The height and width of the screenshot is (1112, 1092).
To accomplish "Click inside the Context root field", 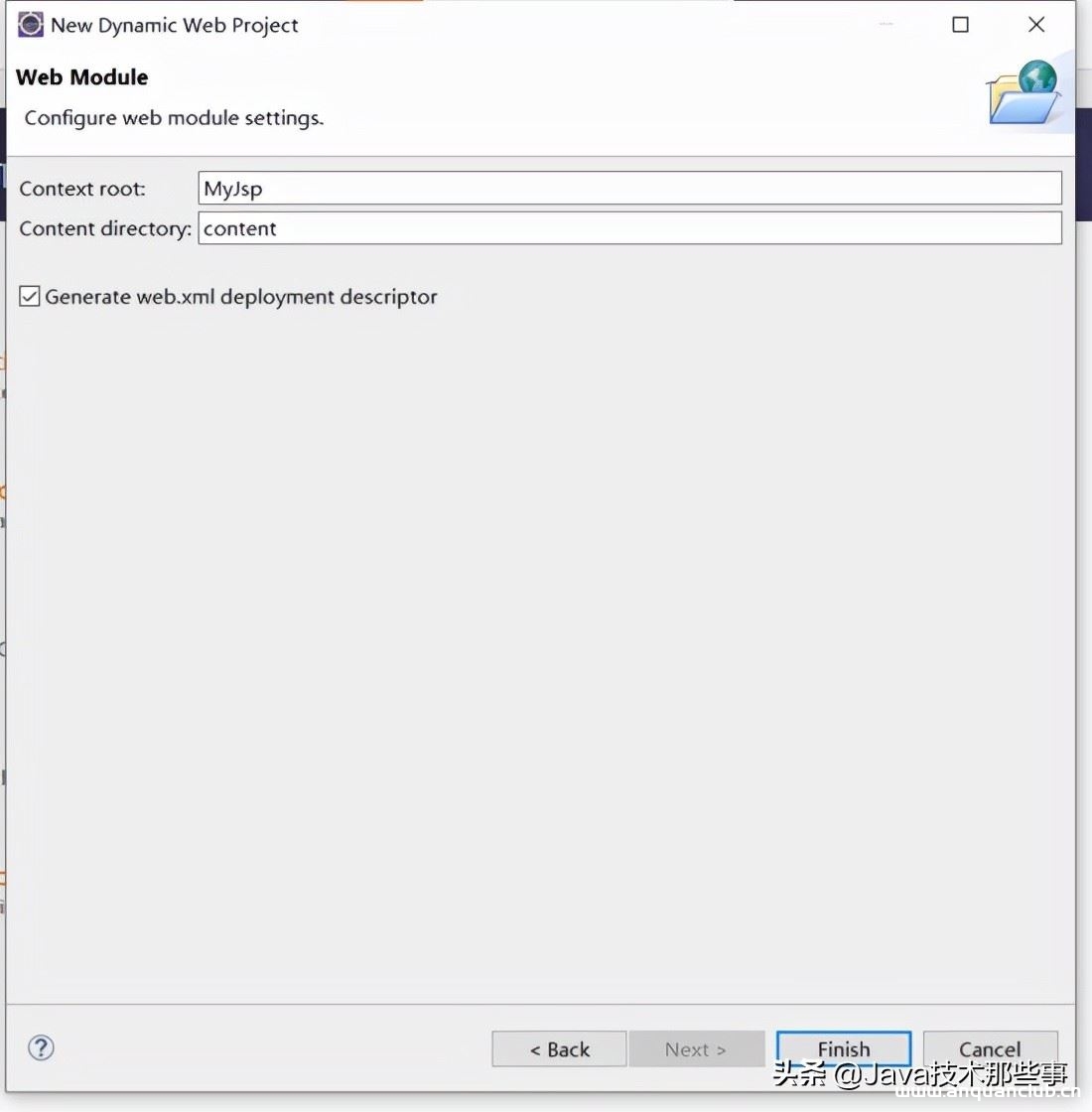I will pos(629,189).
